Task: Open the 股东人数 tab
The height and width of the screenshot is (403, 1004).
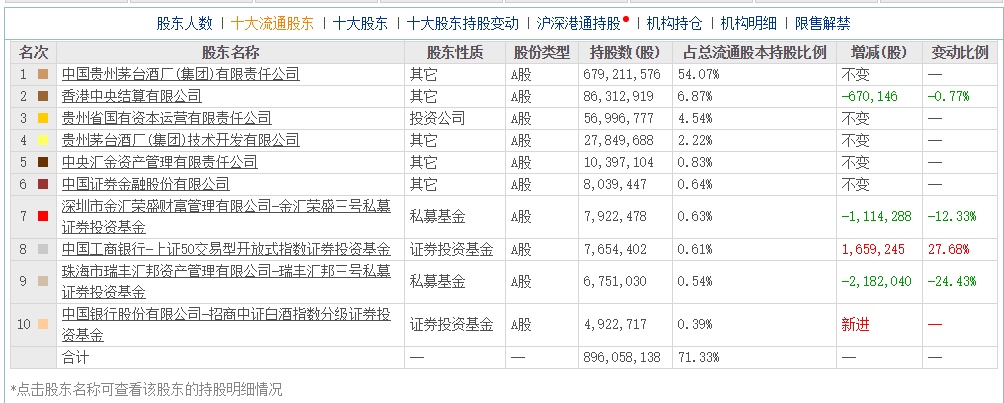Action: click(184, 24)
